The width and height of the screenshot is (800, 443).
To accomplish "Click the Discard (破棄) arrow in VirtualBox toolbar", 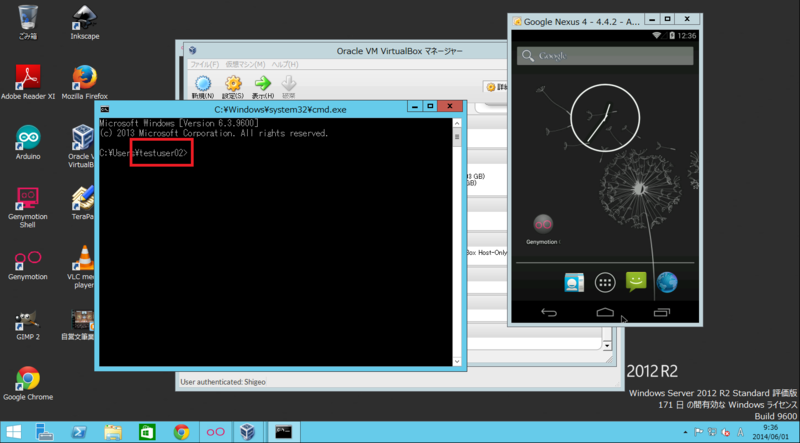I will click(288, 87).
